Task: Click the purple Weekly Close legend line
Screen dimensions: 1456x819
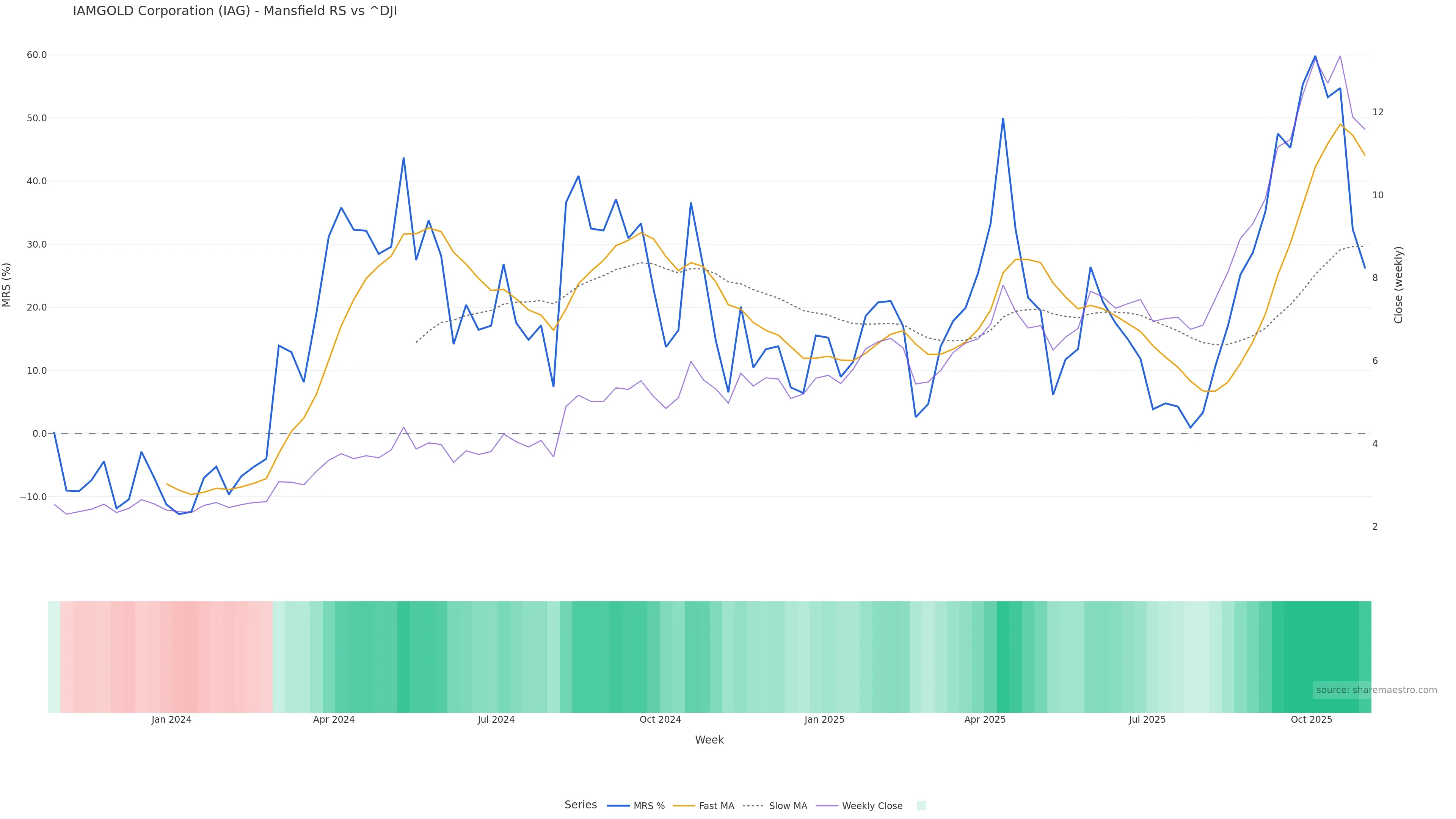Action: tap(827, 806)
